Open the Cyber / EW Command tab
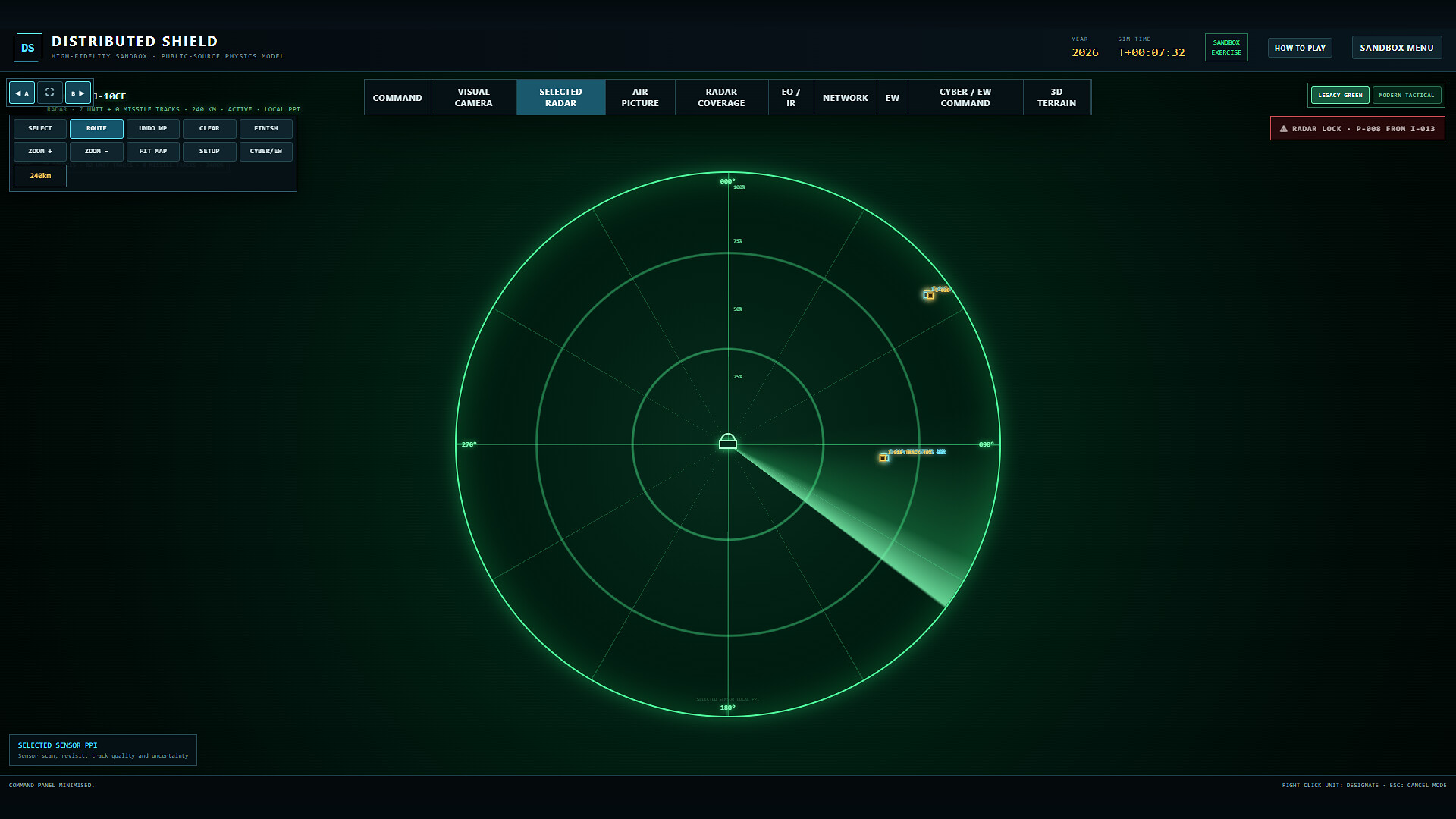The image size is (1456, 819). click(965, 98)
